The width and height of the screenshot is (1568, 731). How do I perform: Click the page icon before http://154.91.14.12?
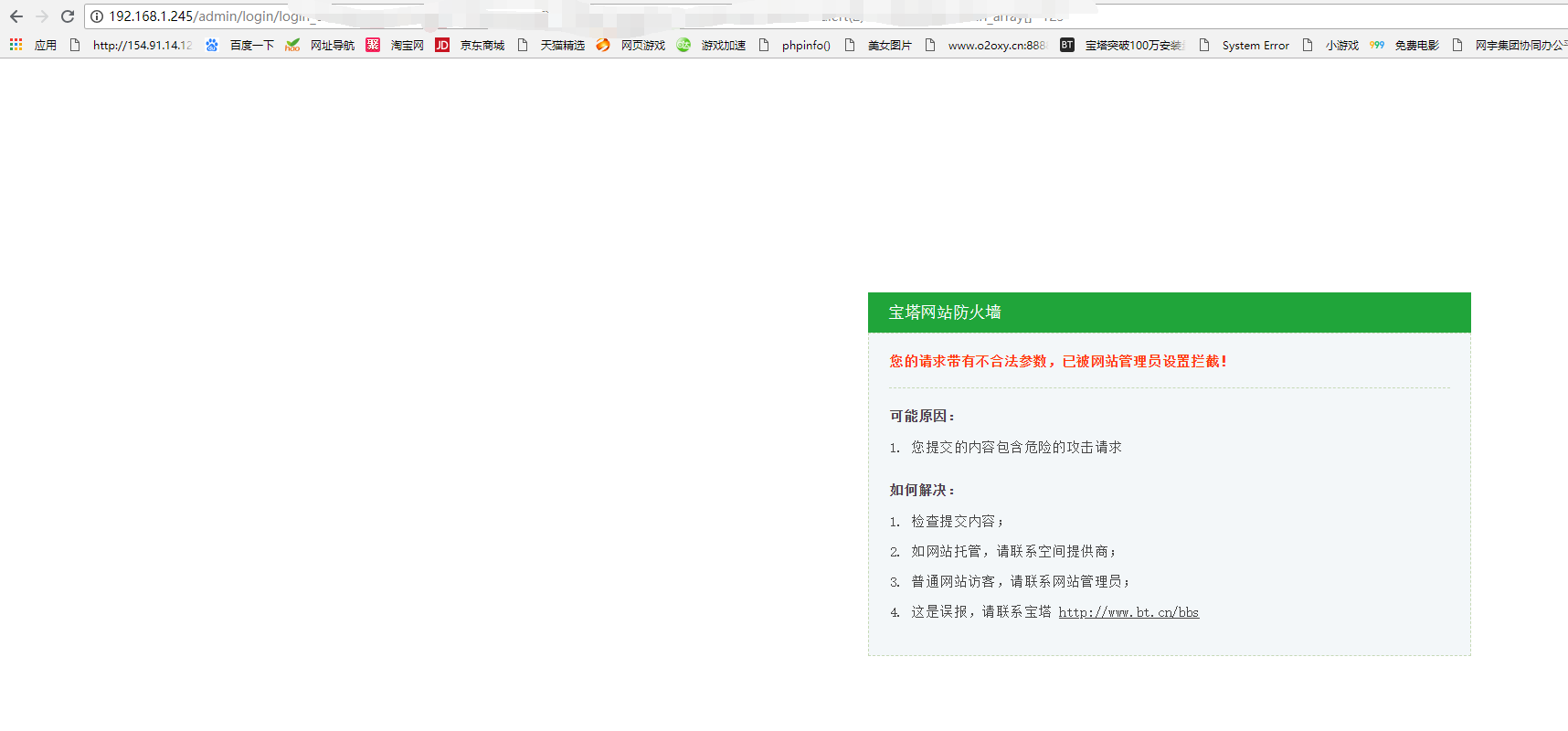pos(75,45)
